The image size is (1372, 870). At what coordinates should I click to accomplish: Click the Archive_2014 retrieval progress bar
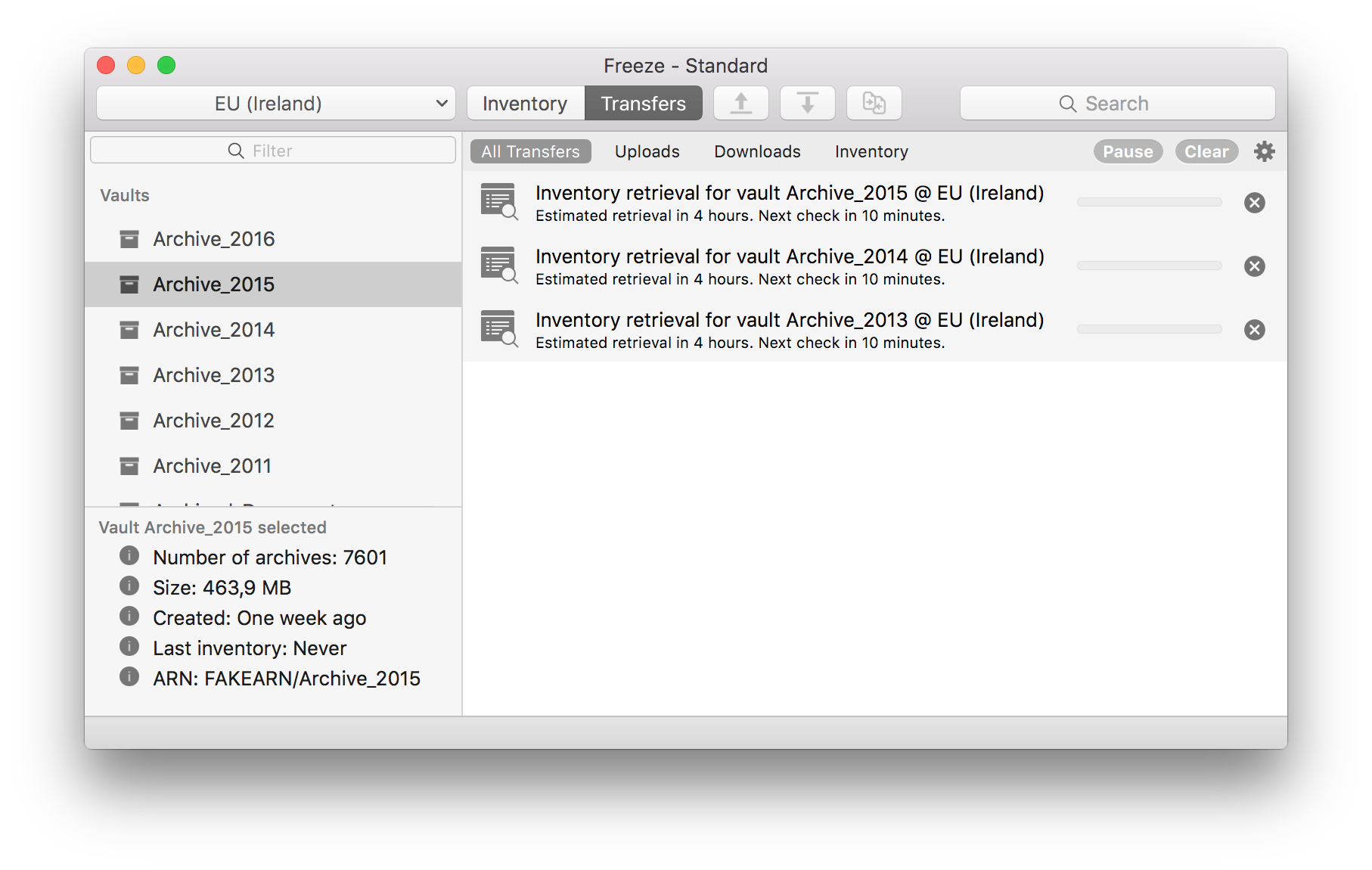click(1150, 266)
